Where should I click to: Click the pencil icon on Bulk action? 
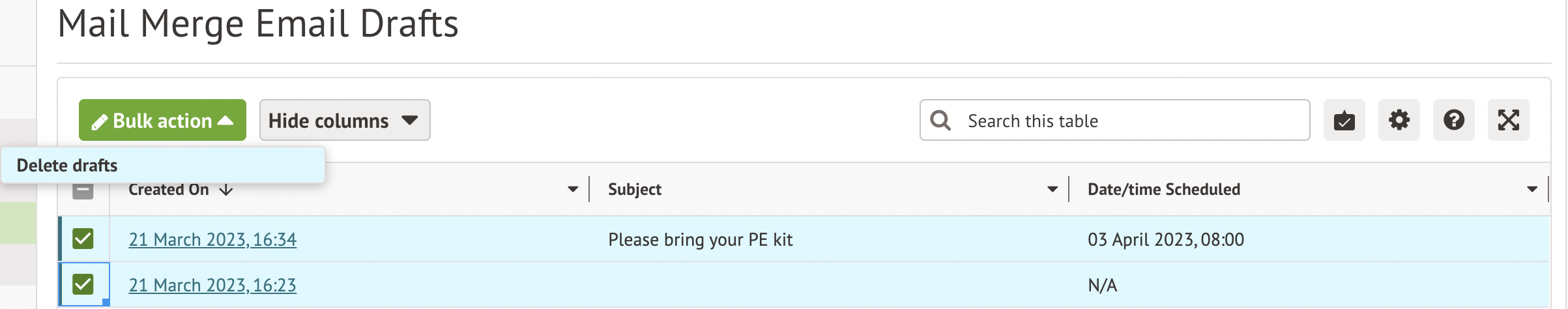[x=99, y=122]
